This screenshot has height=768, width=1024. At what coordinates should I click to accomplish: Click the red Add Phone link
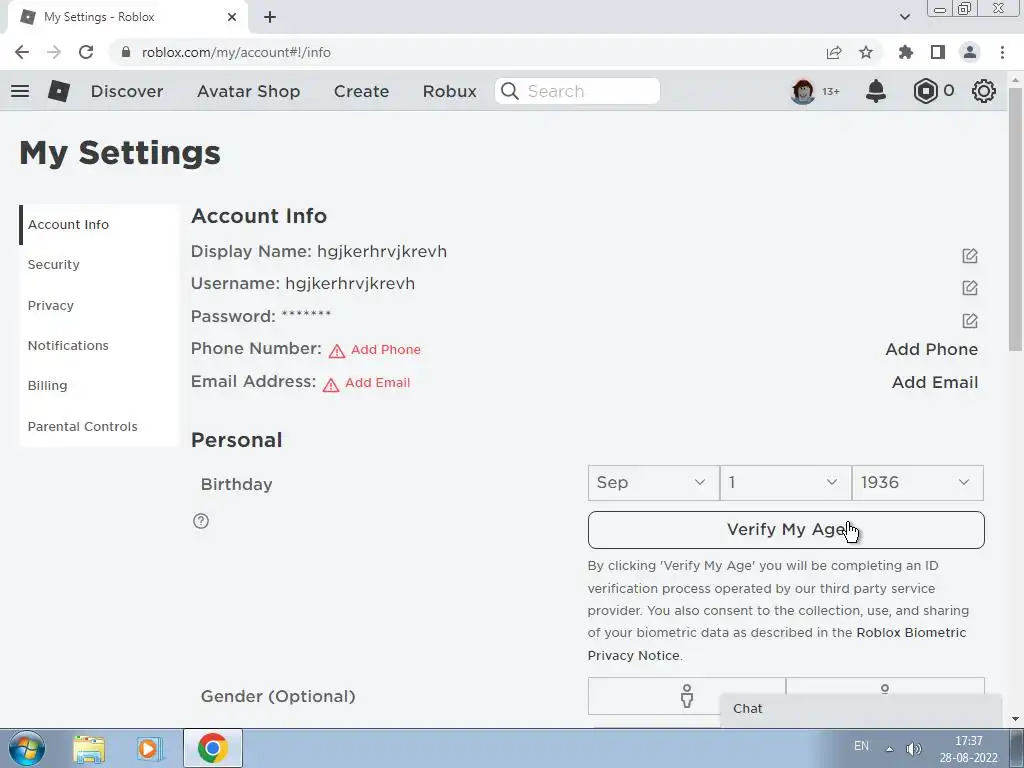[x=385, y=350]
